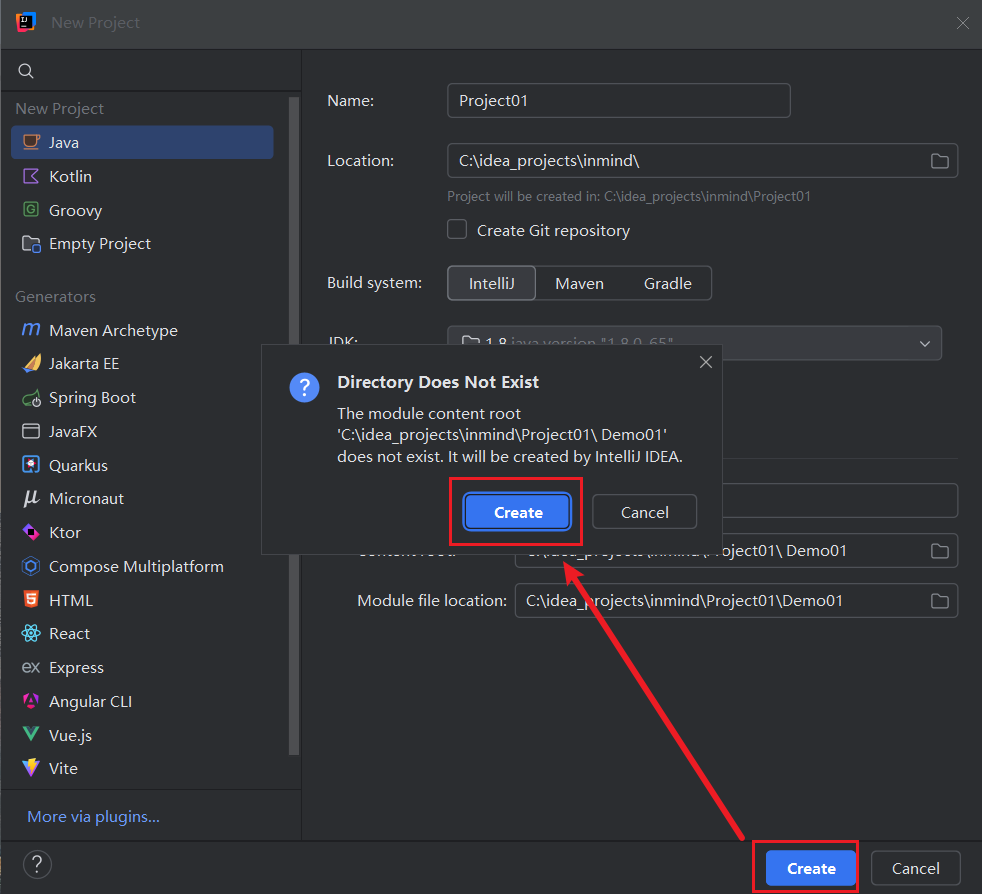Image resolution: width=982 pixels, height=894 pixels.
Task: Pick the JavaFX window icon
Action: [31, 431]
